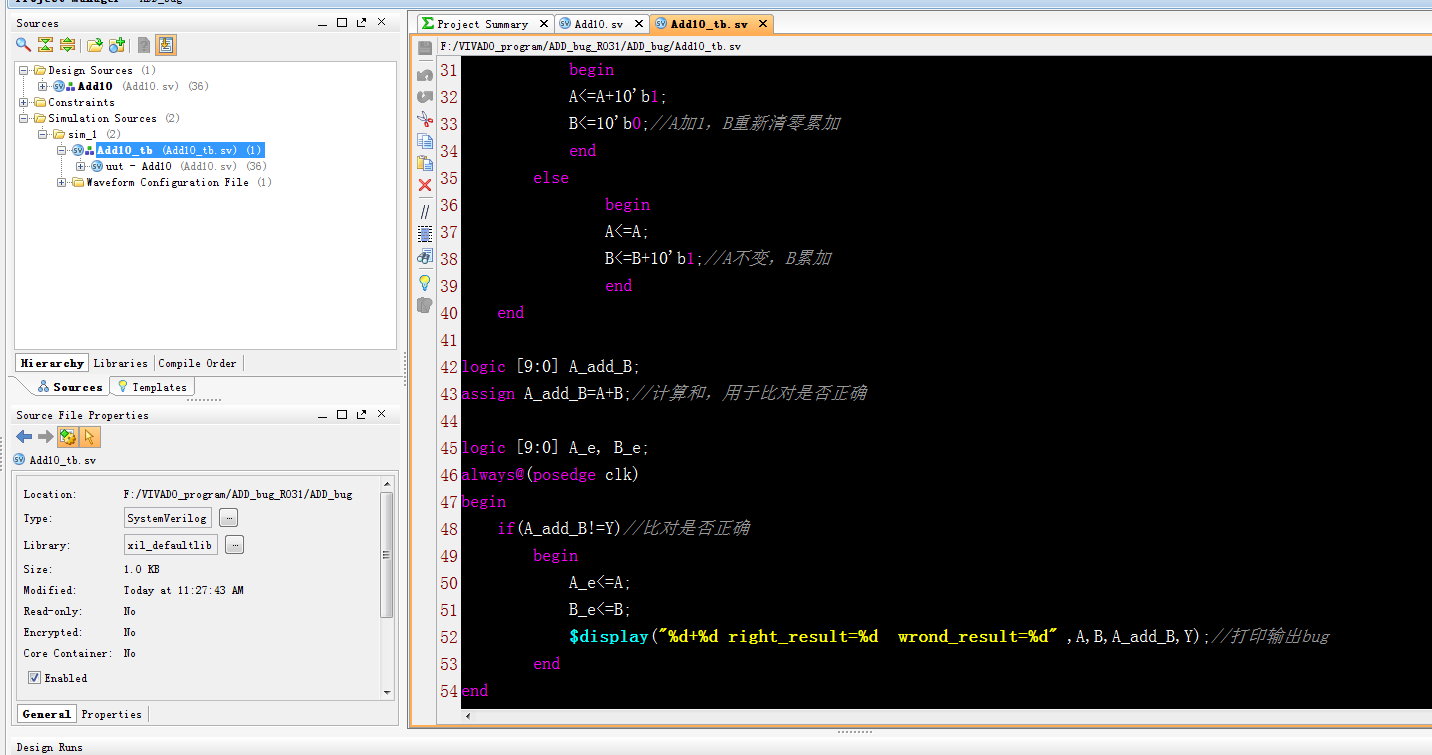1432x755 pixels.
Task: Uncheck the Enabled checkbox
Action: (x=34, y=678)
